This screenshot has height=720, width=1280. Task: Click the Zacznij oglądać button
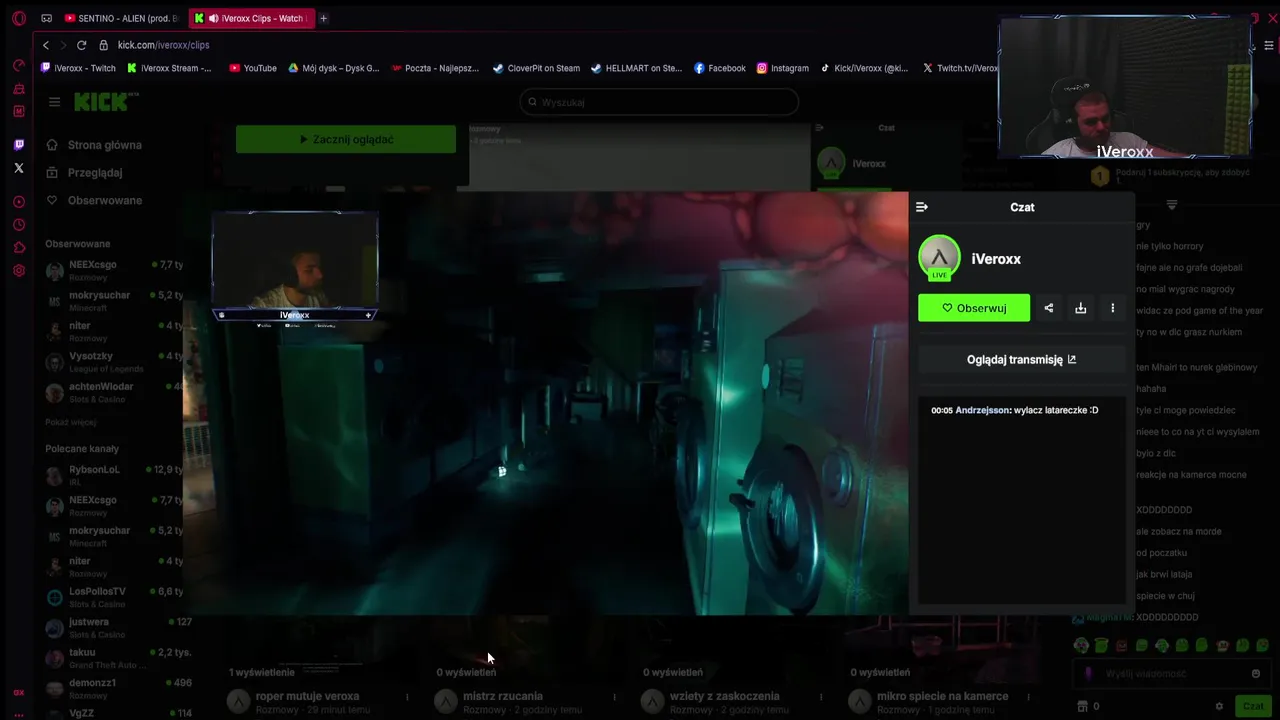(x=346, y=139)
